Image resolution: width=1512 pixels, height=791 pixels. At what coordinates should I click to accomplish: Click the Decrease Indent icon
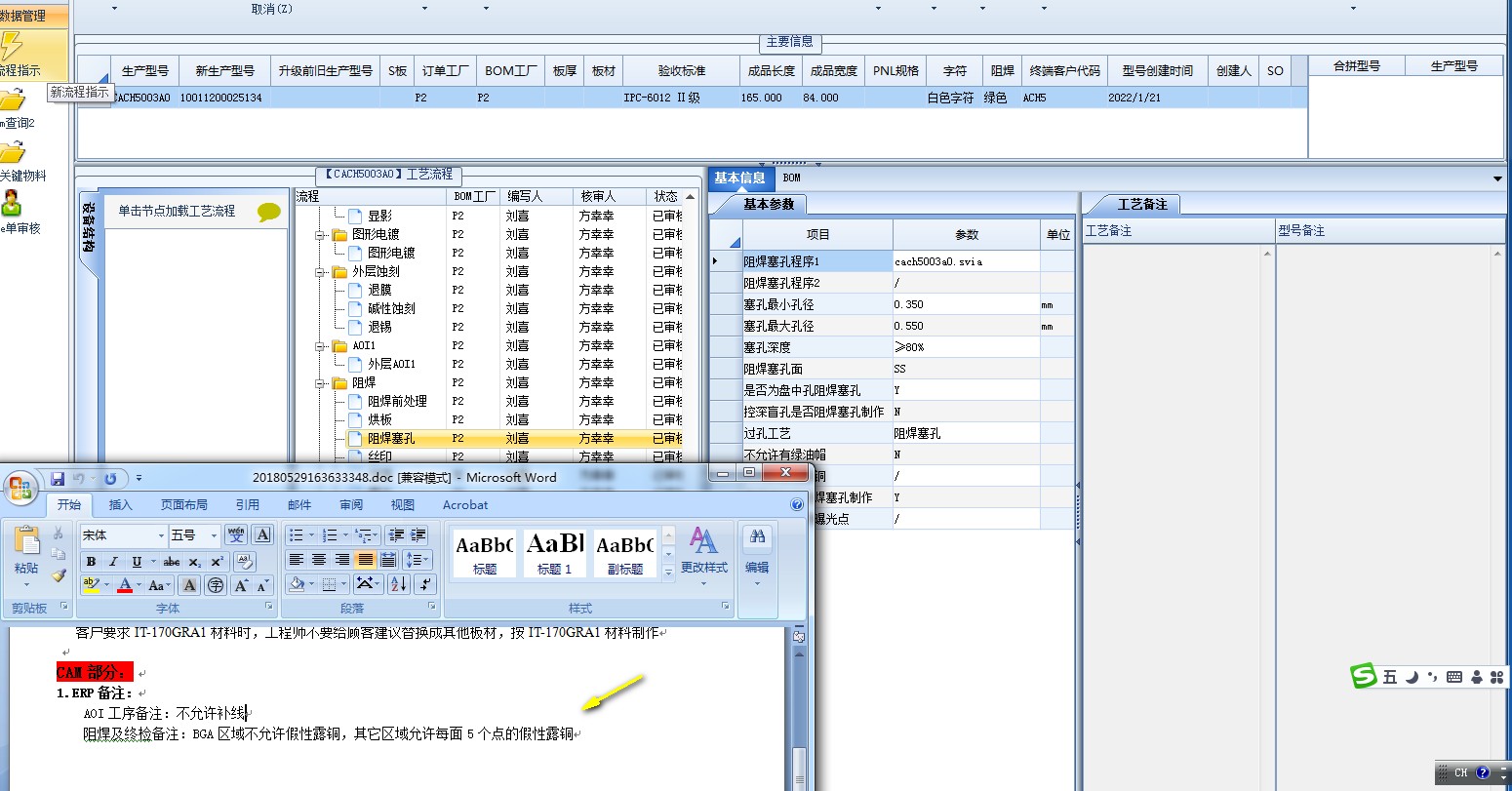[x=395, y=534]
